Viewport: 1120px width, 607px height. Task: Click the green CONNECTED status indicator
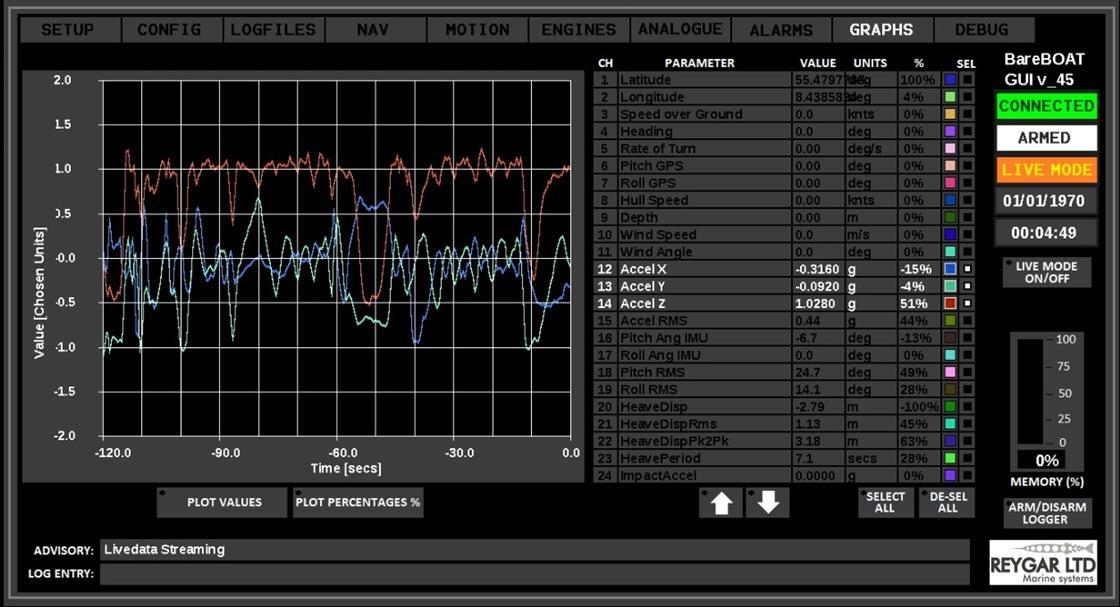1046,106
